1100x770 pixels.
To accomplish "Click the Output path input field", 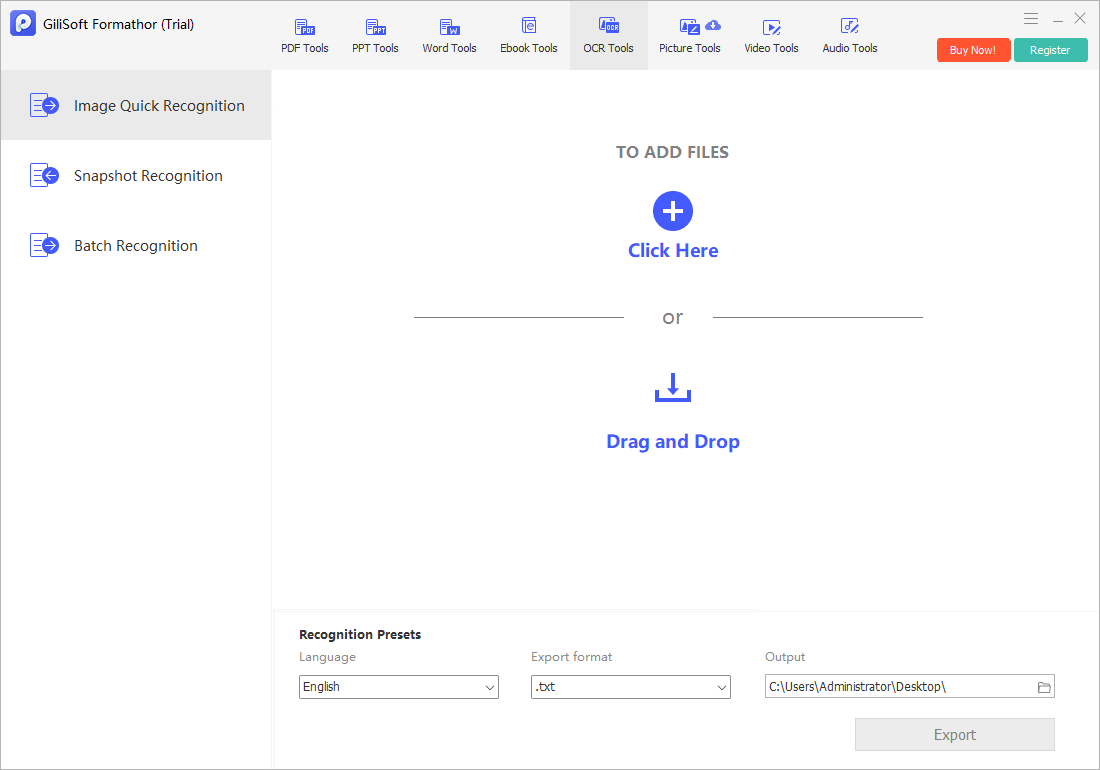I will 899,687.
